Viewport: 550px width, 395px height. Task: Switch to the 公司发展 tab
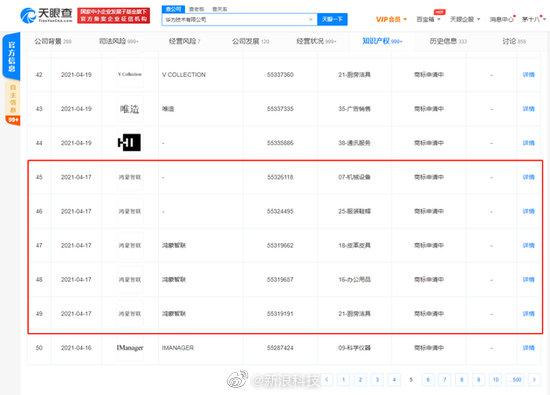click(x=250, y=41)
